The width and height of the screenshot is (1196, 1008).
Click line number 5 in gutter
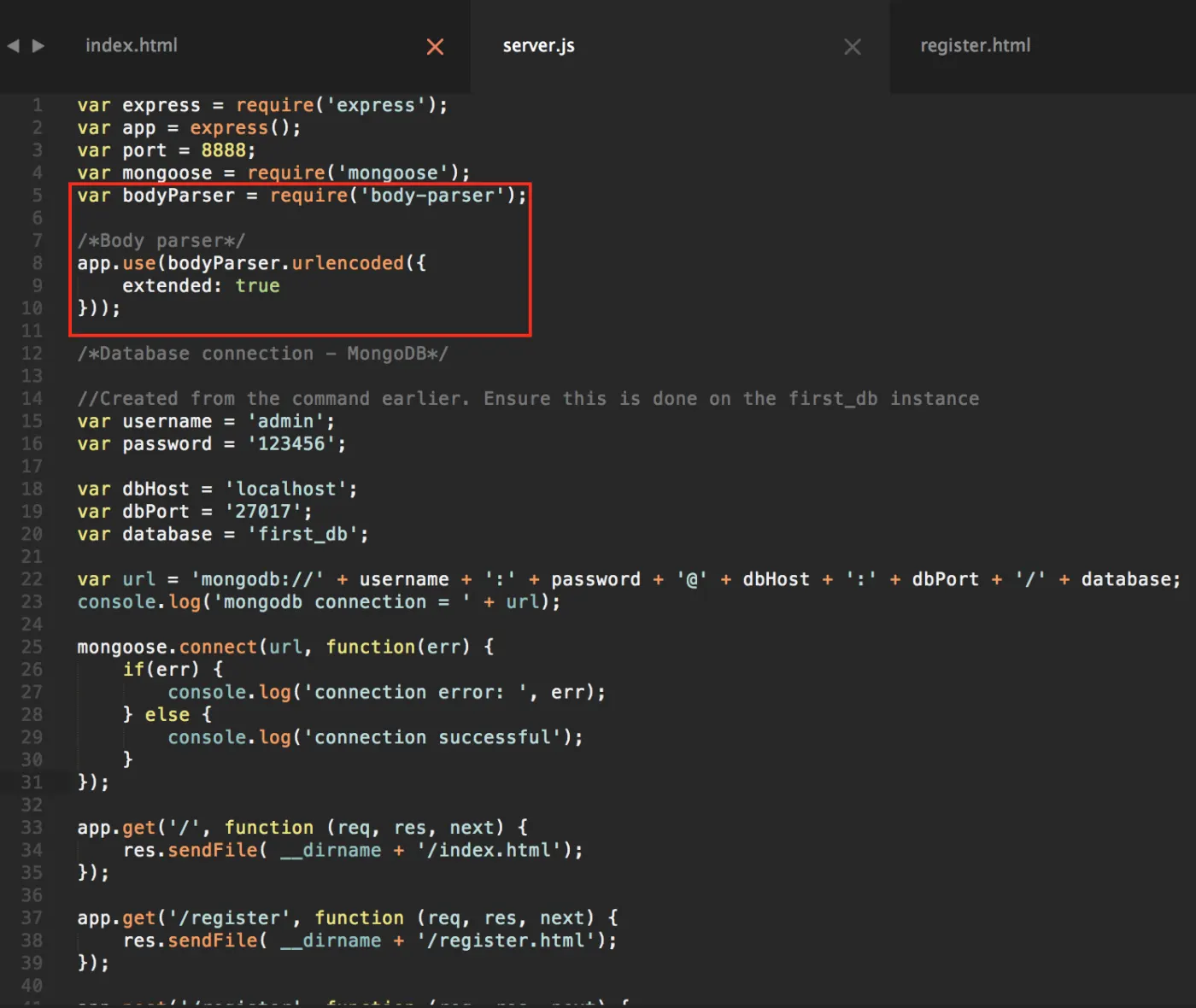click(38, 196)
